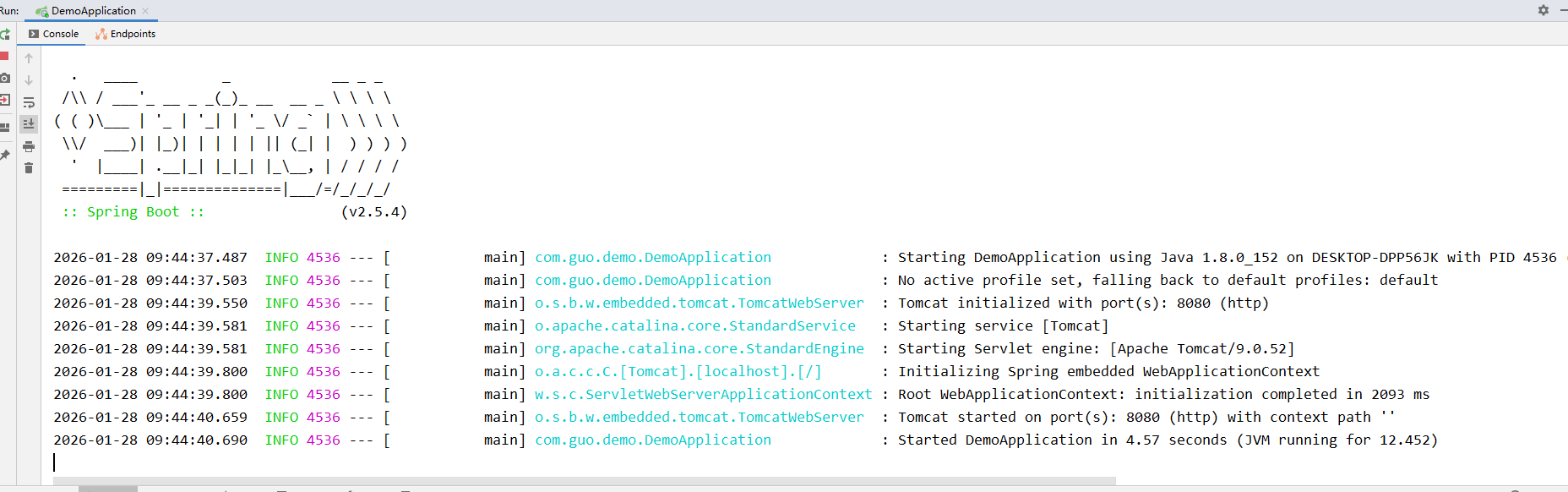Toggle Scroll to End of console
Screen dimensions: 1568x492
point(29,123)
